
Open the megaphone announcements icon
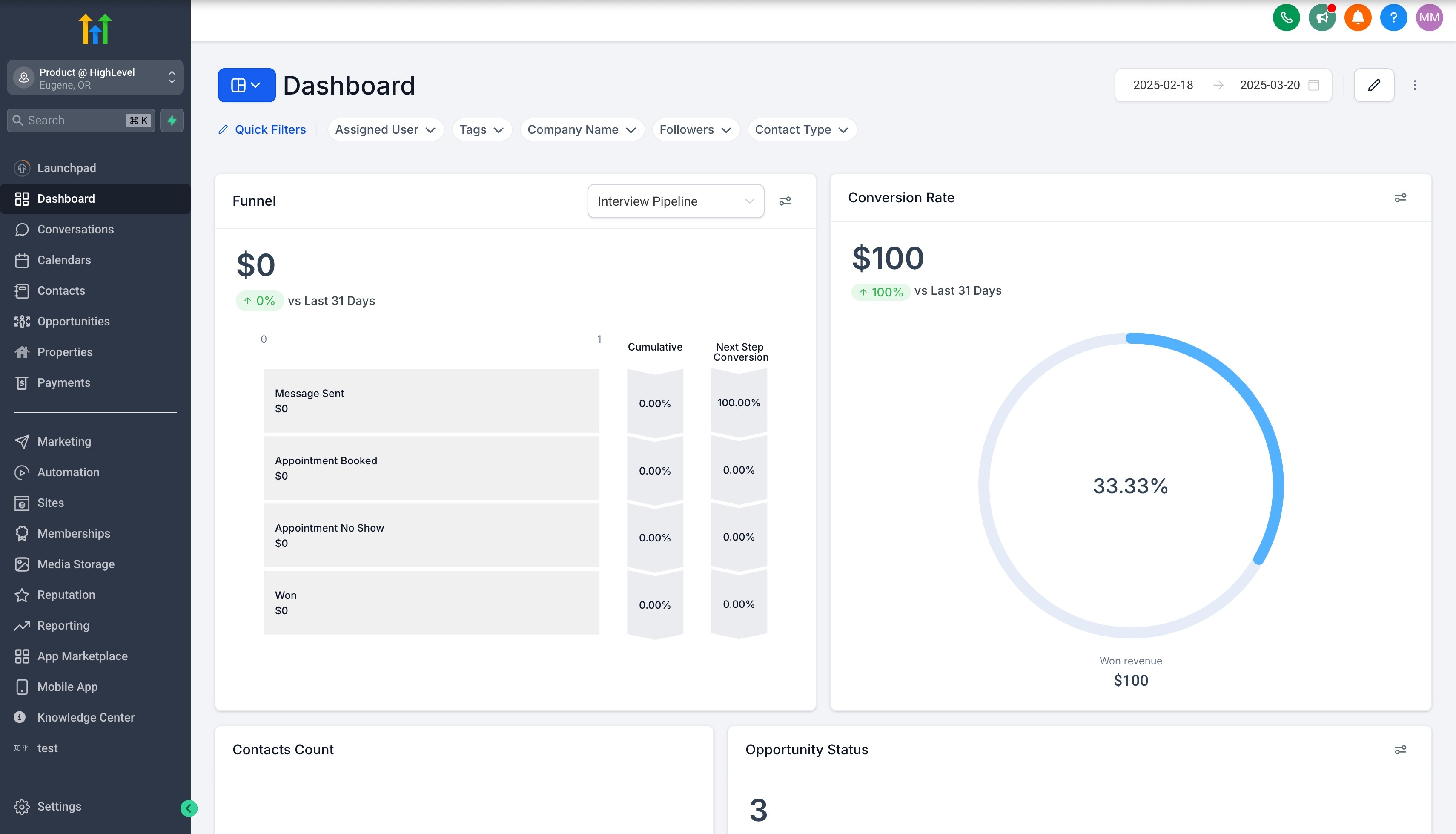click(1321, 18)
